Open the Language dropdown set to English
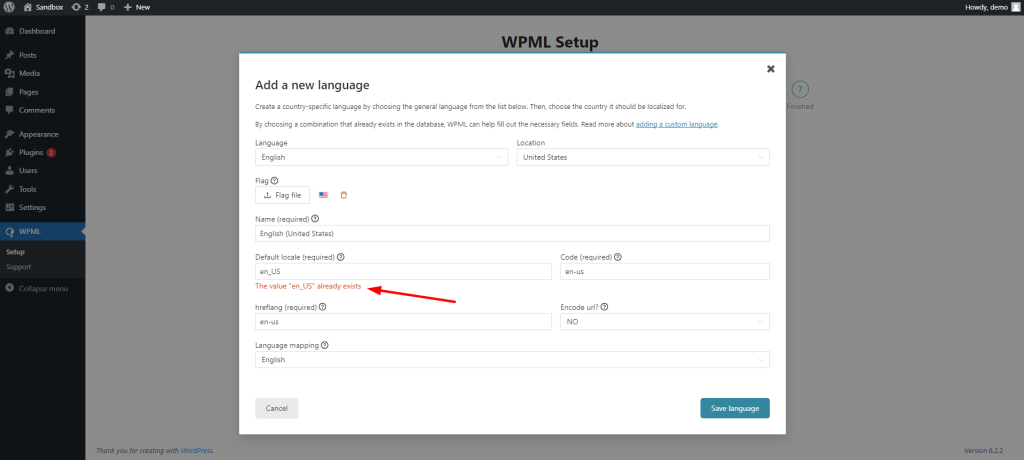The height and width of the screenshot is (460, 1024). point(381,157)
